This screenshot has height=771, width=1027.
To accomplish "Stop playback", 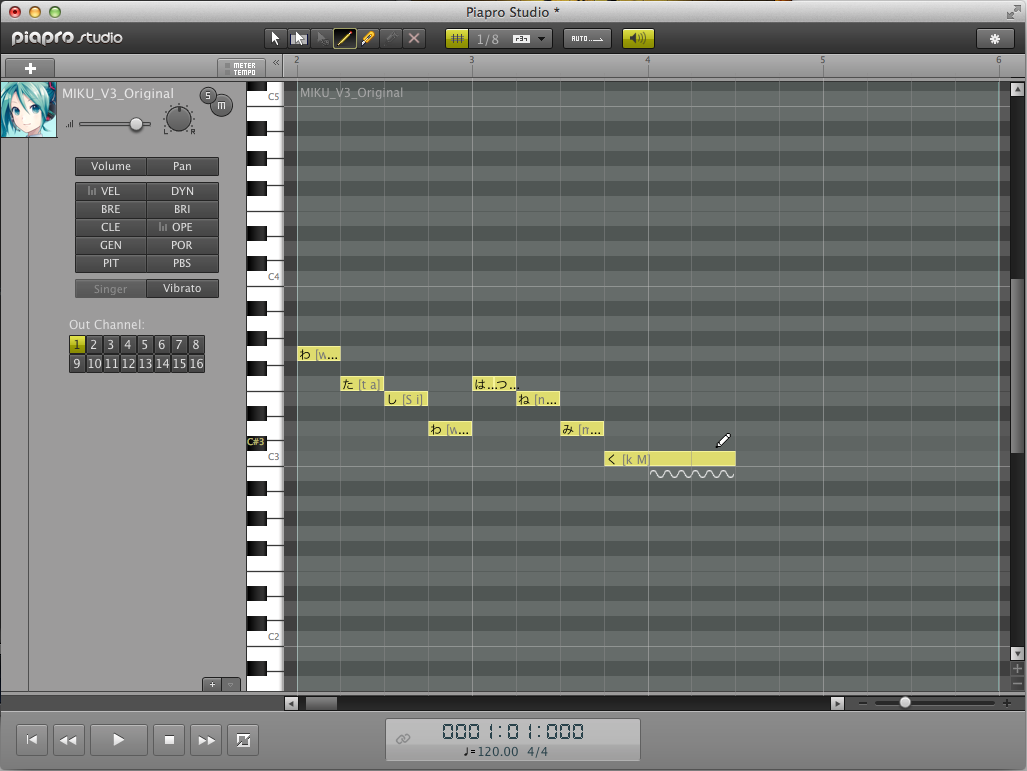I will point(169,740).
